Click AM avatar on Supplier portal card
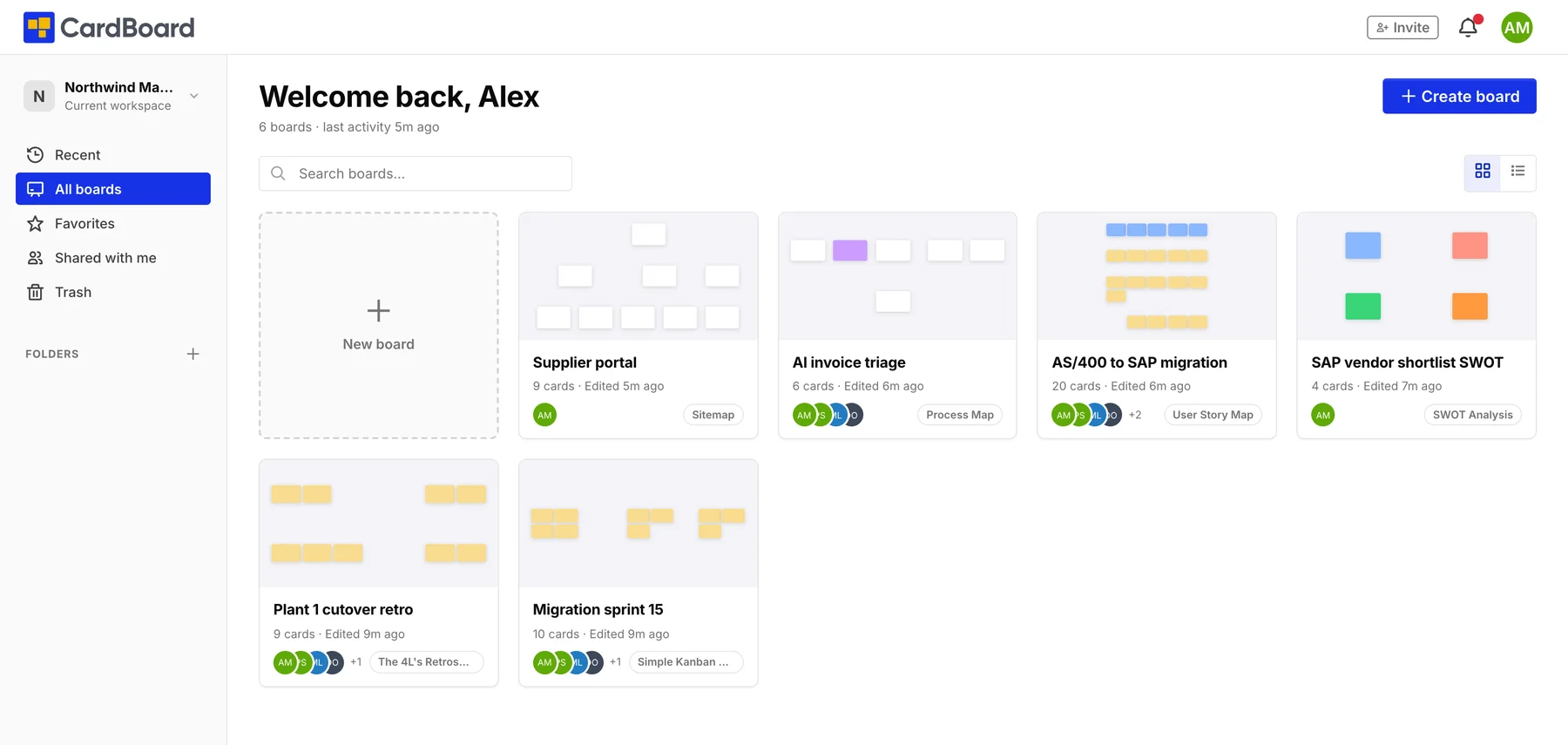 coord(545,415)
